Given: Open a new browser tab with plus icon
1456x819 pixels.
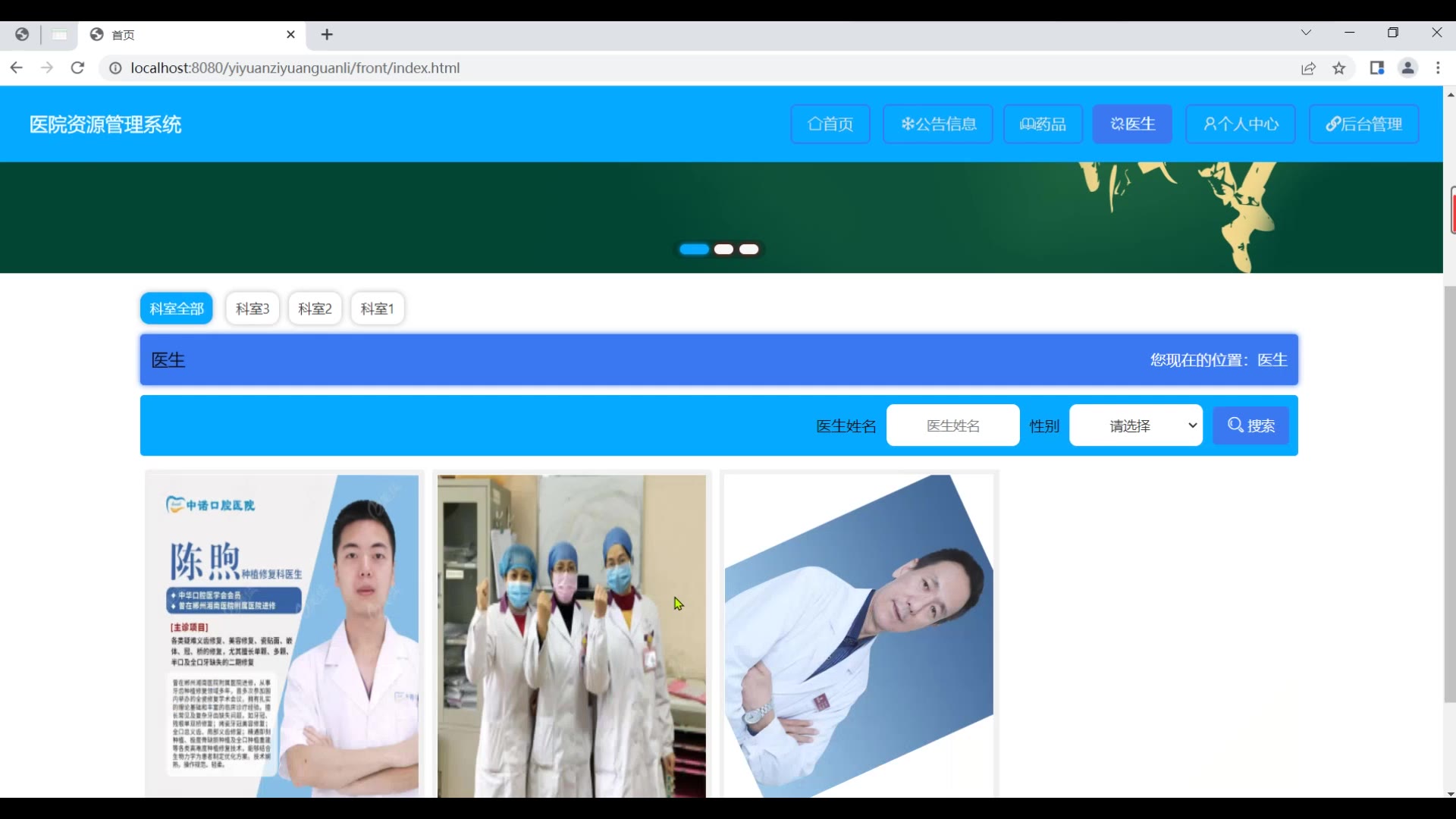Looking at the screenshot, I should (327, 35).
